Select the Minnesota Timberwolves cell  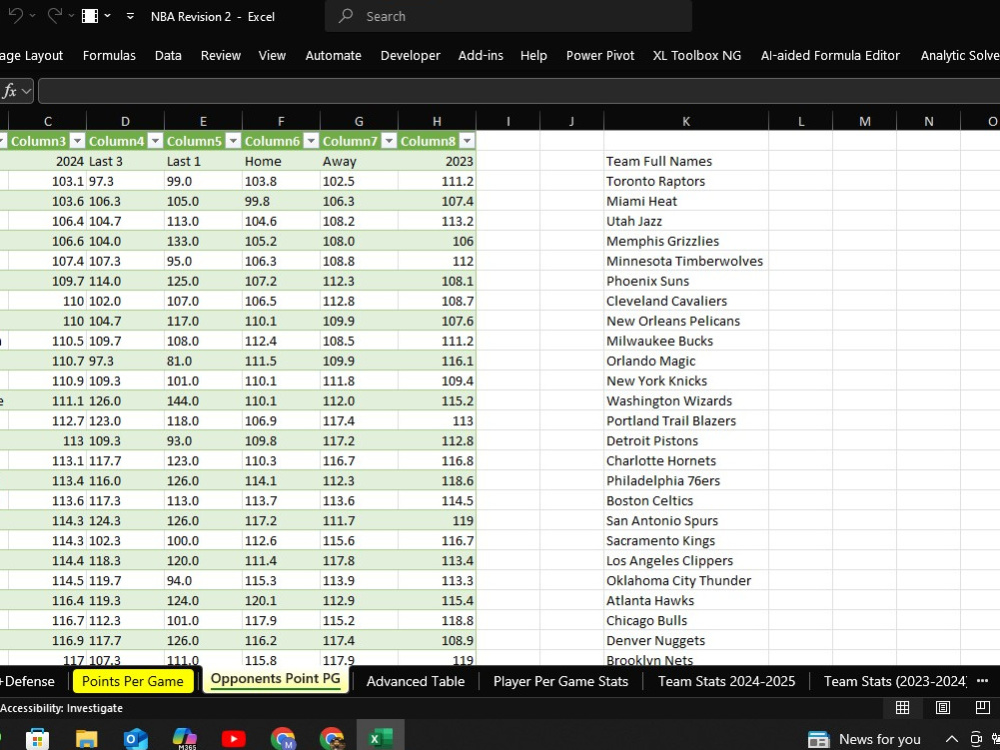click(686, 261)
